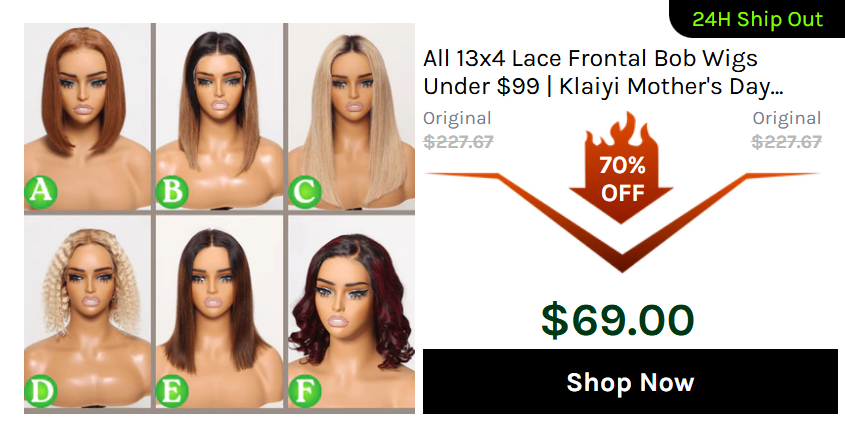The image size is (845, 438).
Task: Select the copper brown bob wig thumbnail
Action: coord(87,116)
